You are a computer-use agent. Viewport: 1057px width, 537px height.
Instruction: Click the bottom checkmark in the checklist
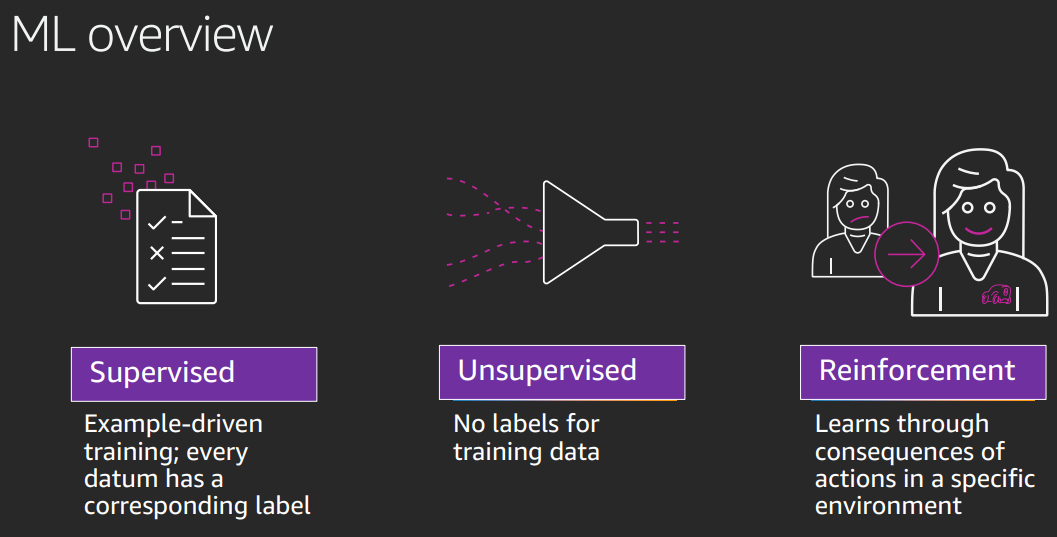pyautogui.click(x=156, y=284)
